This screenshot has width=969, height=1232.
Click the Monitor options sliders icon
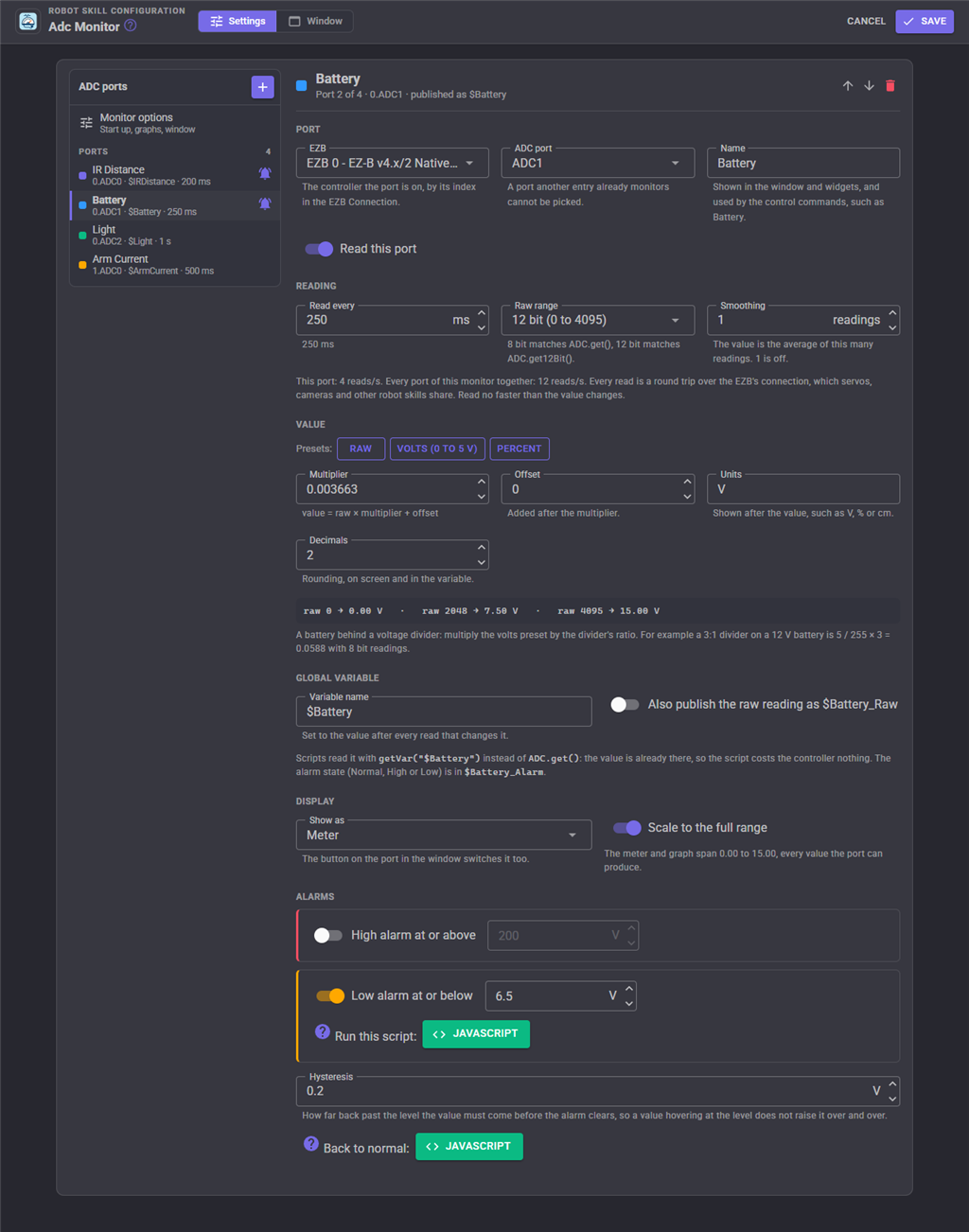tap(86, 123)
